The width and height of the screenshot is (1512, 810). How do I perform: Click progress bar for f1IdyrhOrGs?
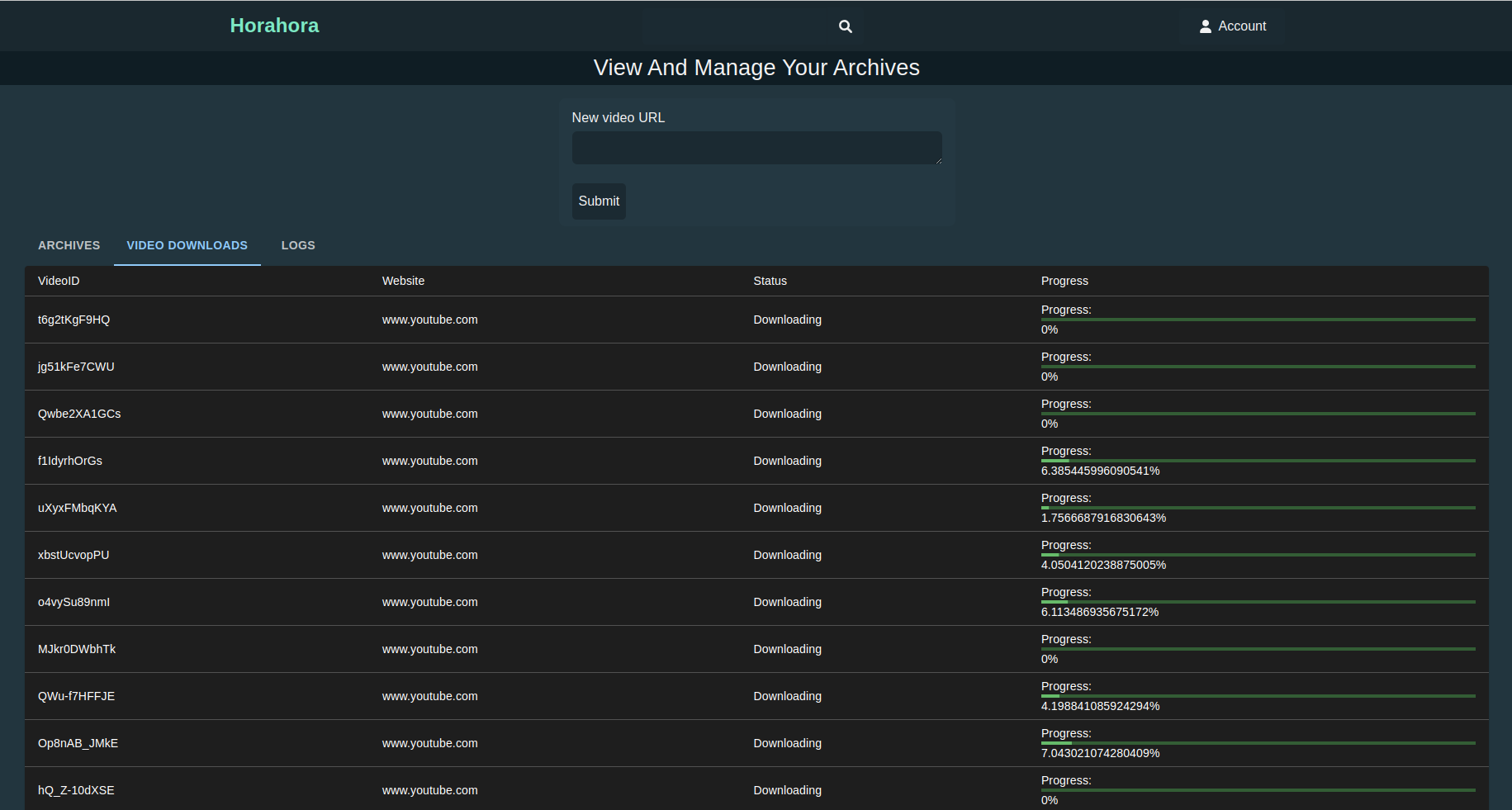pos(1257,461)
